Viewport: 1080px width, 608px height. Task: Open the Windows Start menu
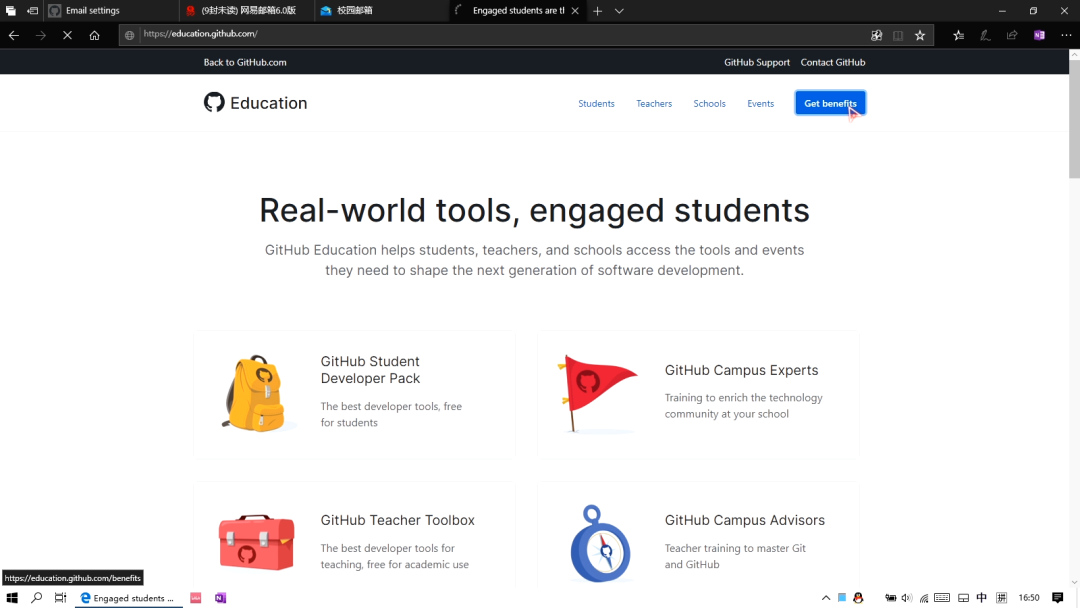click(x=12, y=598)
